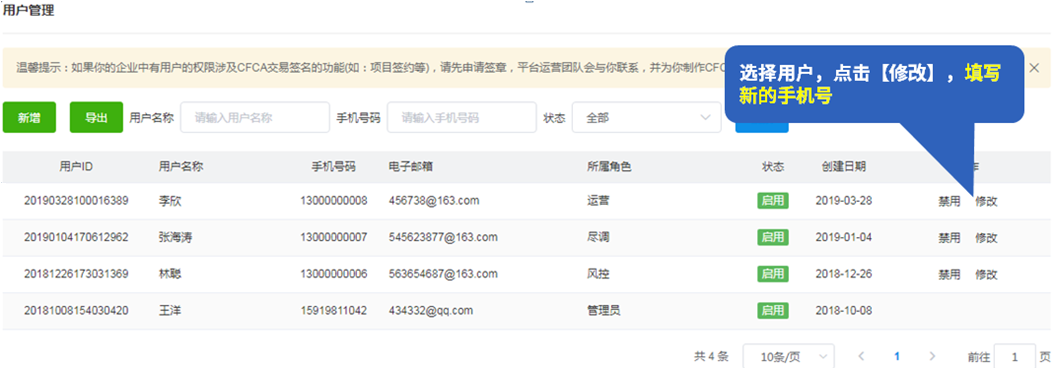Click the 共 4 条 total count
The height and width of the screenshot is (369, 1056).
(x=711, y=356)
